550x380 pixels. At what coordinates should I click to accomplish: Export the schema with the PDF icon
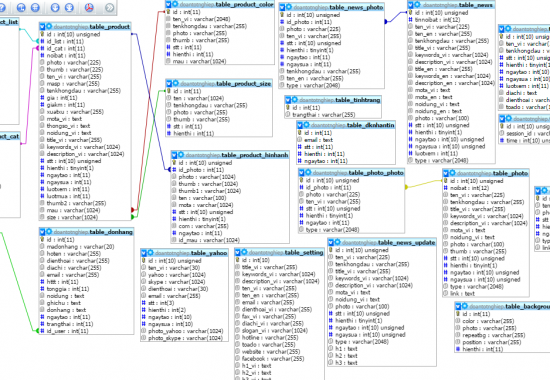click(89, 7)
